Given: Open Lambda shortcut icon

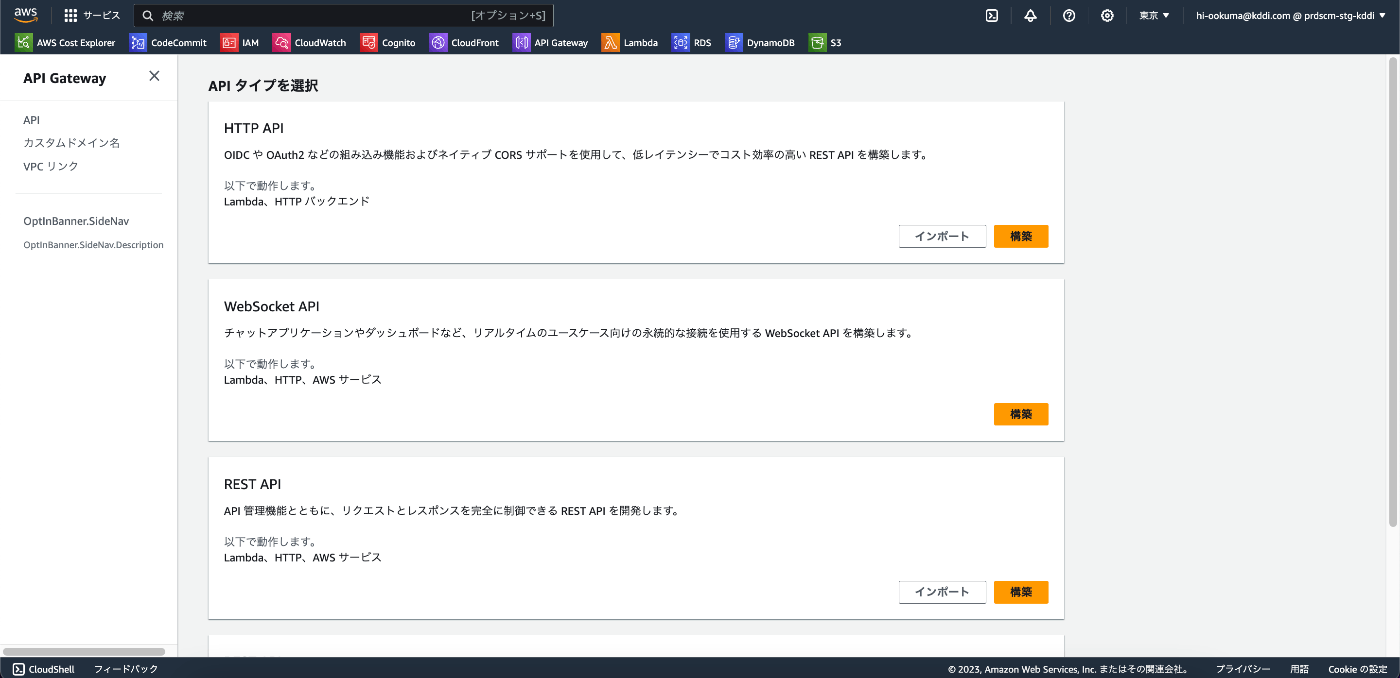Looking at the screenshot, I should pos(610,43).
